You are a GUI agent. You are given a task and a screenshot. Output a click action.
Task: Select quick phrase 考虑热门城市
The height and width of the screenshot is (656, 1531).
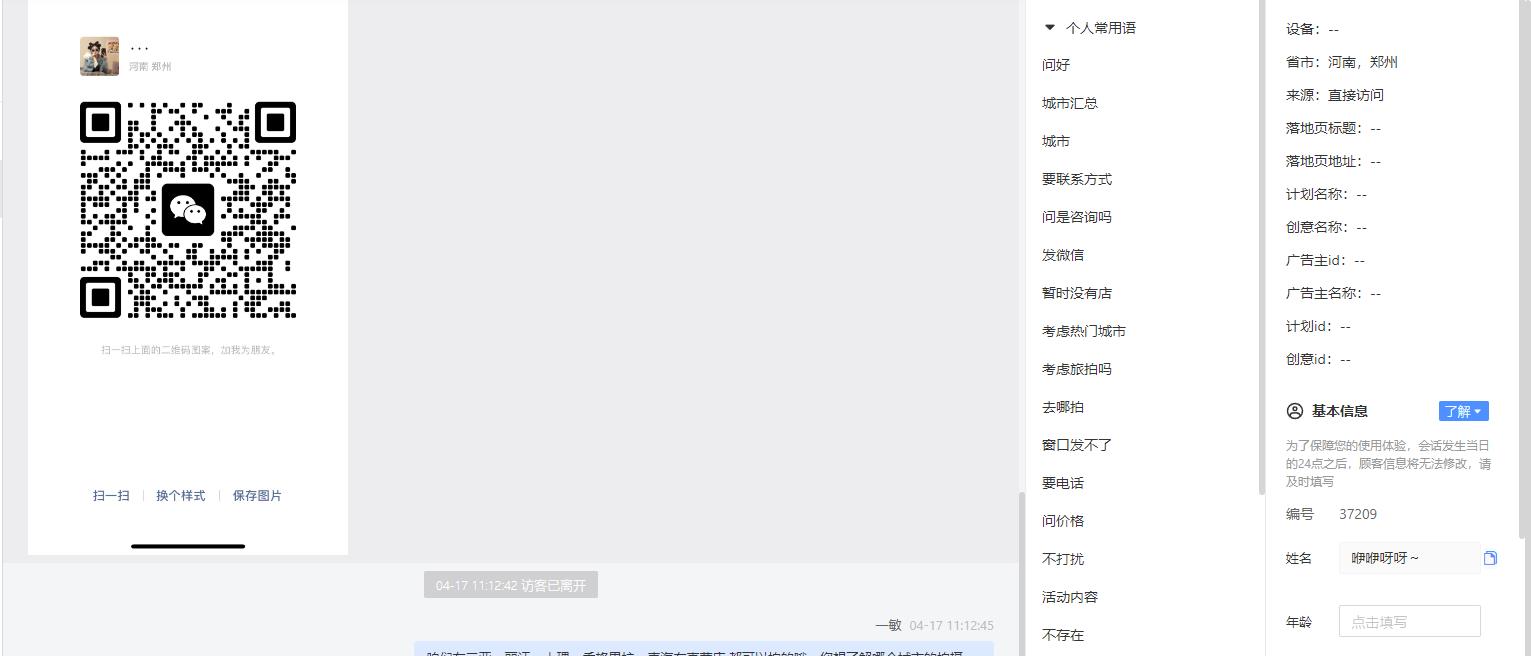coord(1084,331)
